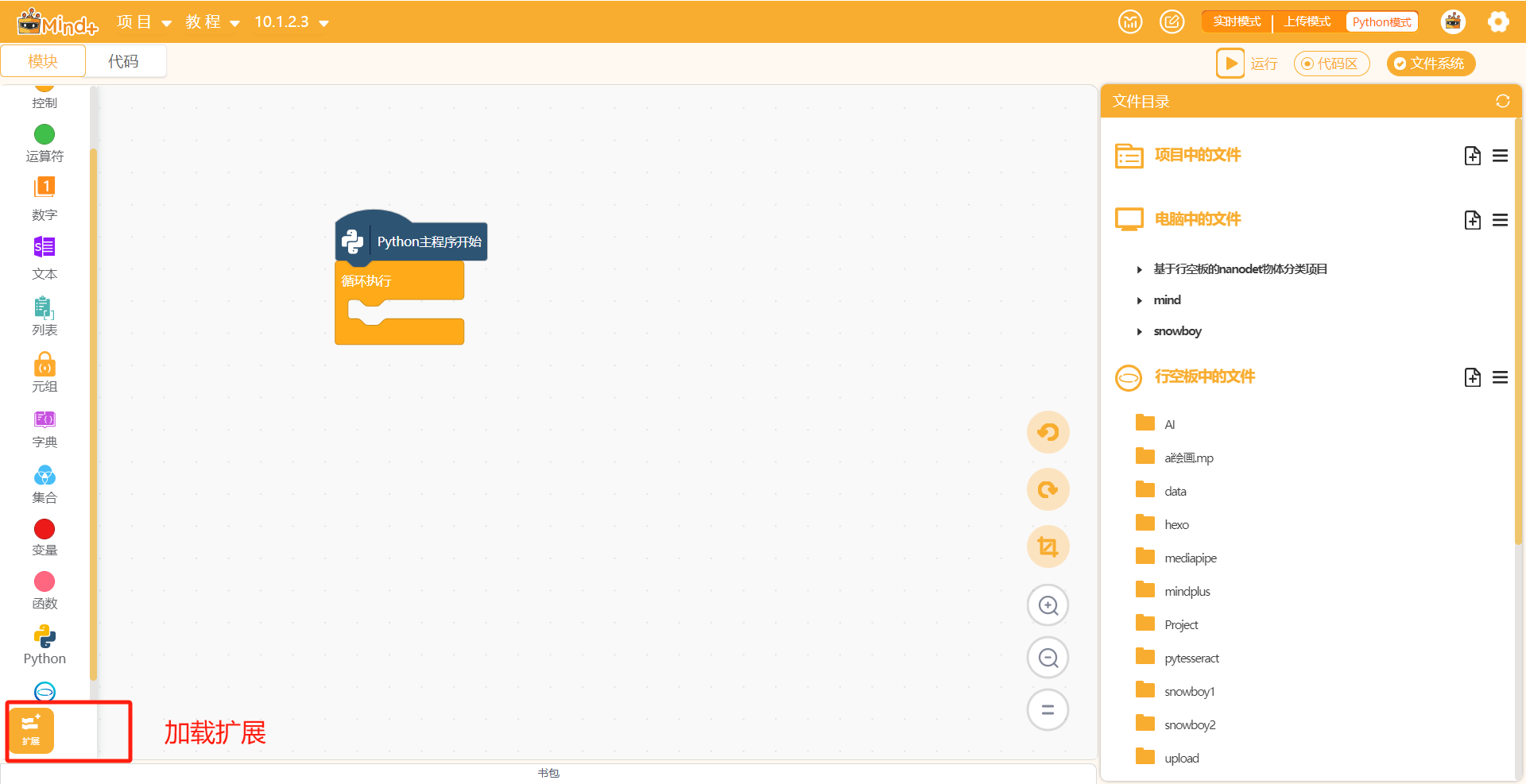Click the block category palette scrollbar
The width and height of the screenshot is (1526, 784).
pyautogui.click(x=93, y=413)
